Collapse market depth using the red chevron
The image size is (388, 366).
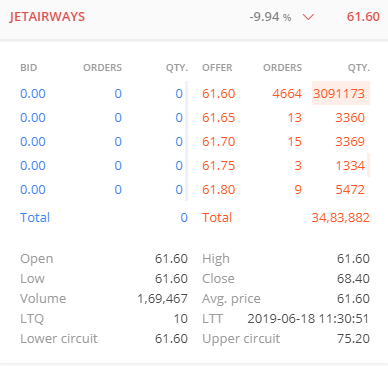coord(308,17)
